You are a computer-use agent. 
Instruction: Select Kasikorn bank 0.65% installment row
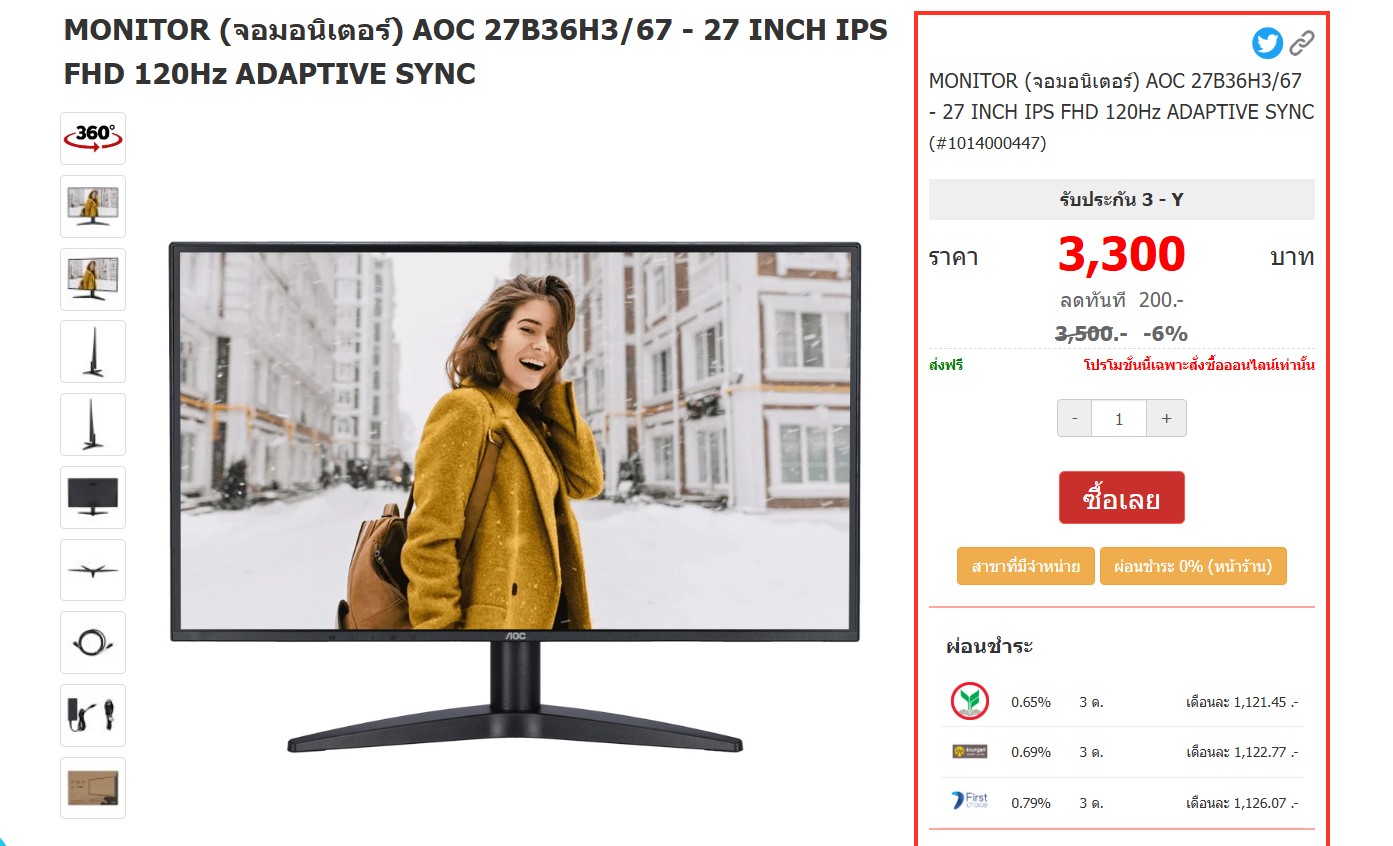(x=1124, y=702)
